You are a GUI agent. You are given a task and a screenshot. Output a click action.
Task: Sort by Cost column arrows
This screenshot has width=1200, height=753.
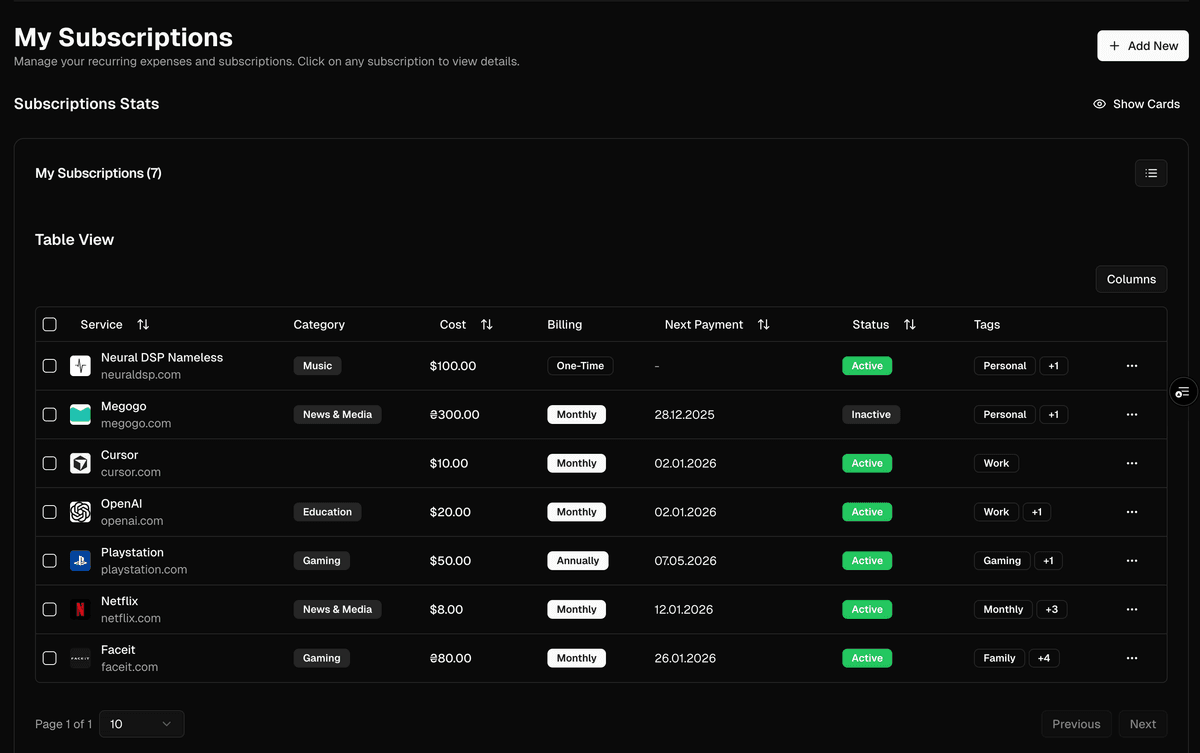tap(487, 325)
